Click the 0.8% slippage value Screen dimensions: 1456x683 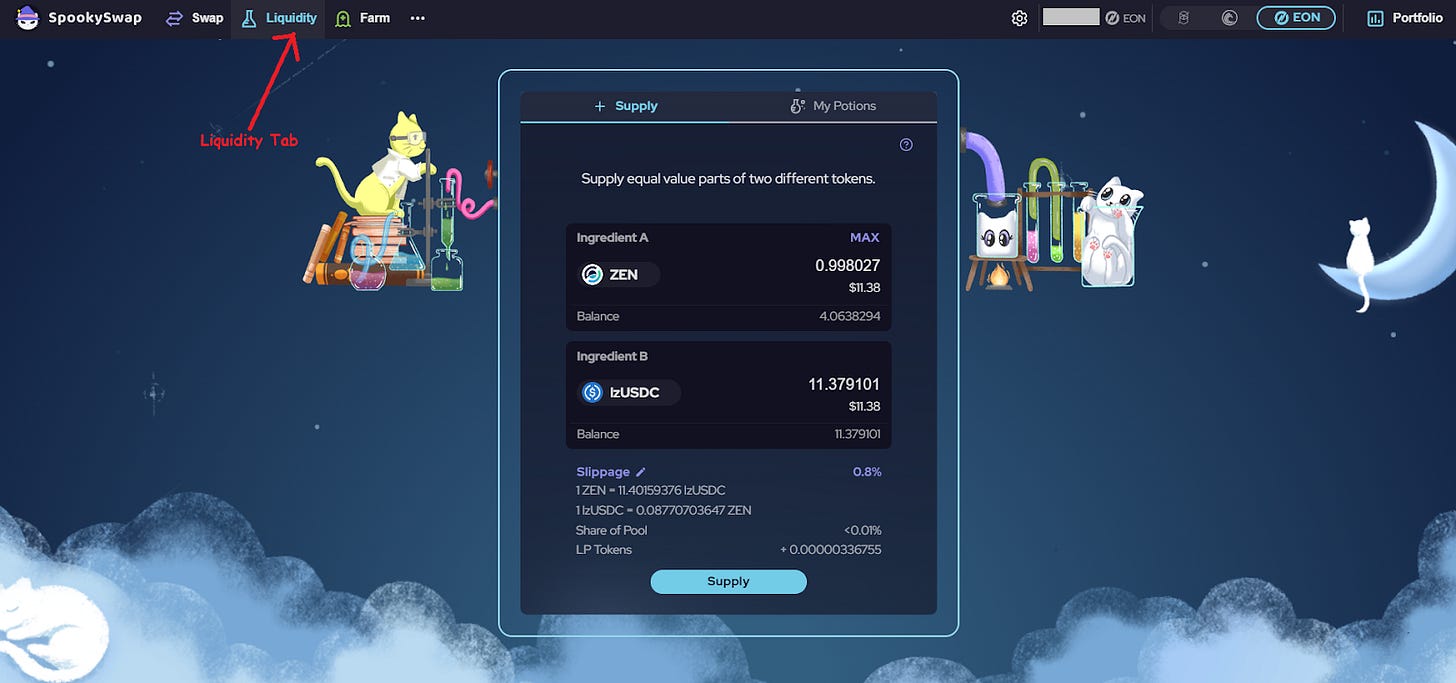[867, 472]
